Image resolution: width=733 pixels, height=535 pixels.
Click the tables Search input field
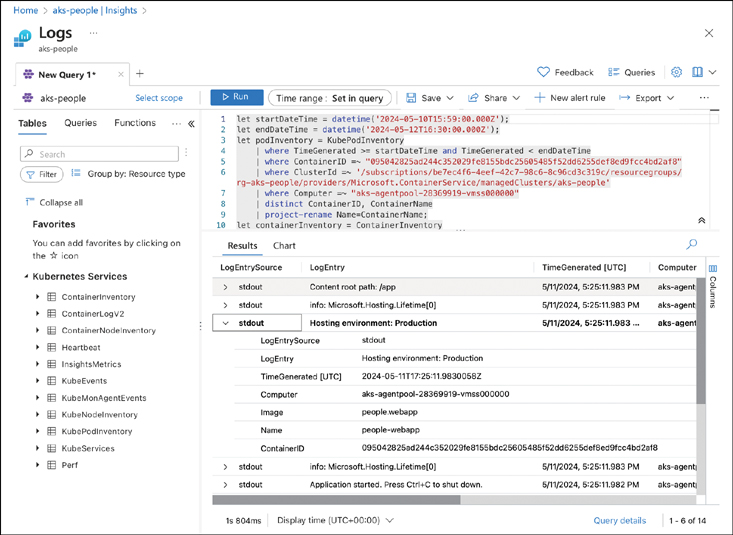click(x=100, y=154)
